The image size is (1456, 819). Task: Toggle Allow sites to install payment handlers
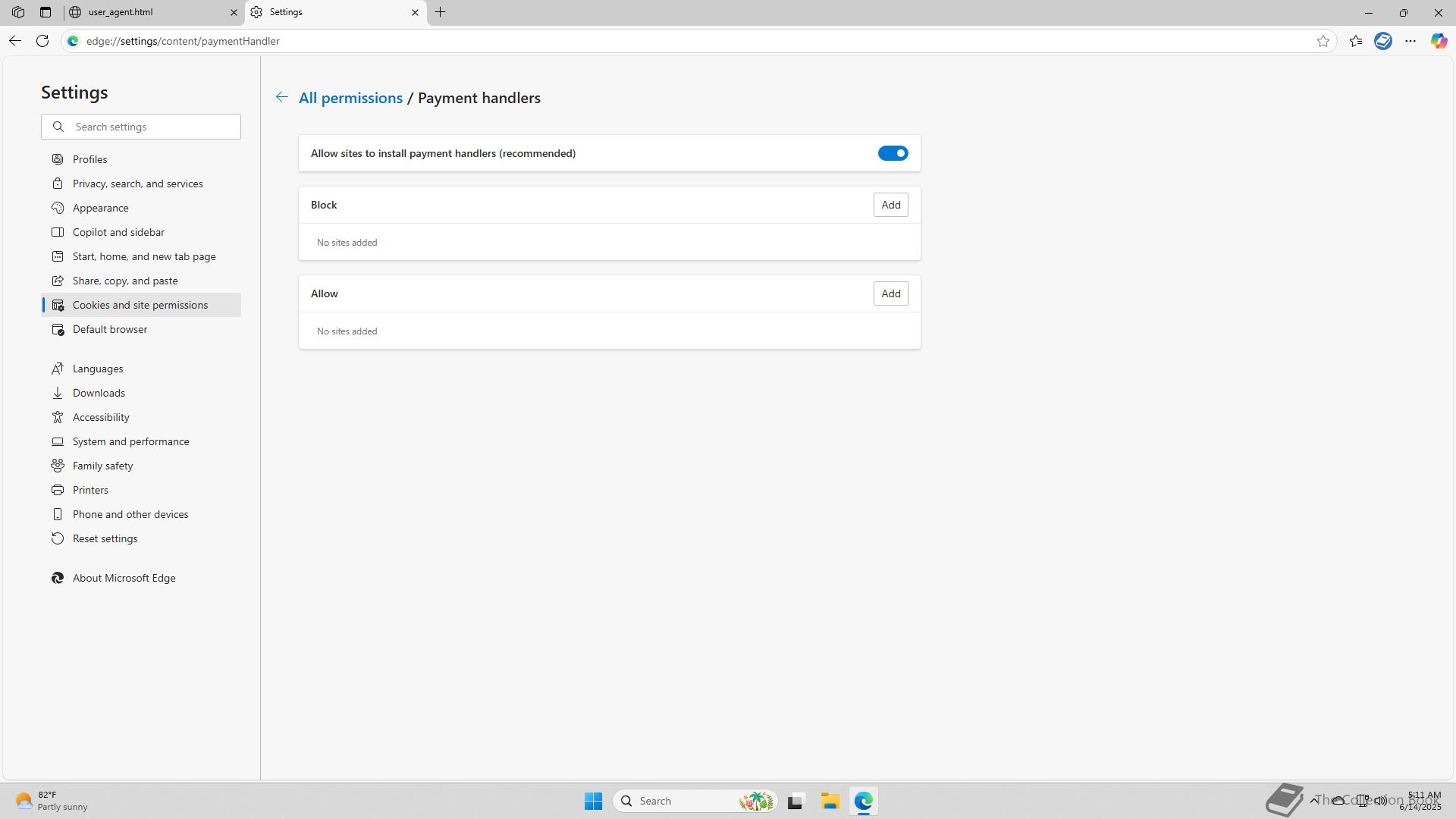[x=893, y=153]
